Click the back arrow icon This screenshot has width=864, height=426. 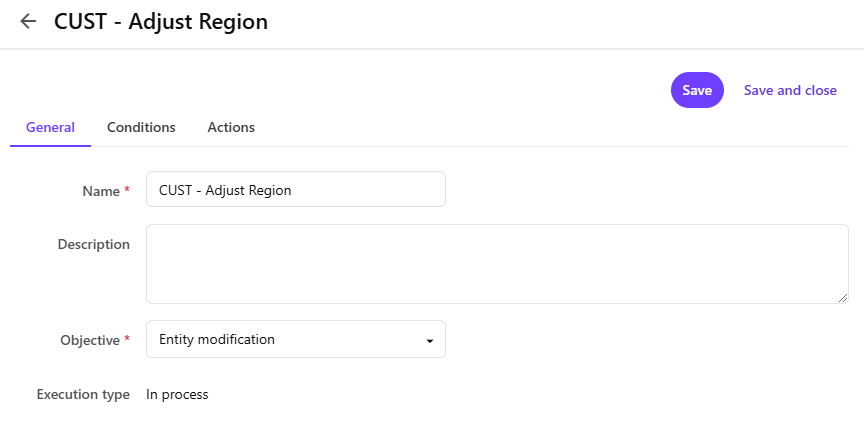click(x=28, y=21)
